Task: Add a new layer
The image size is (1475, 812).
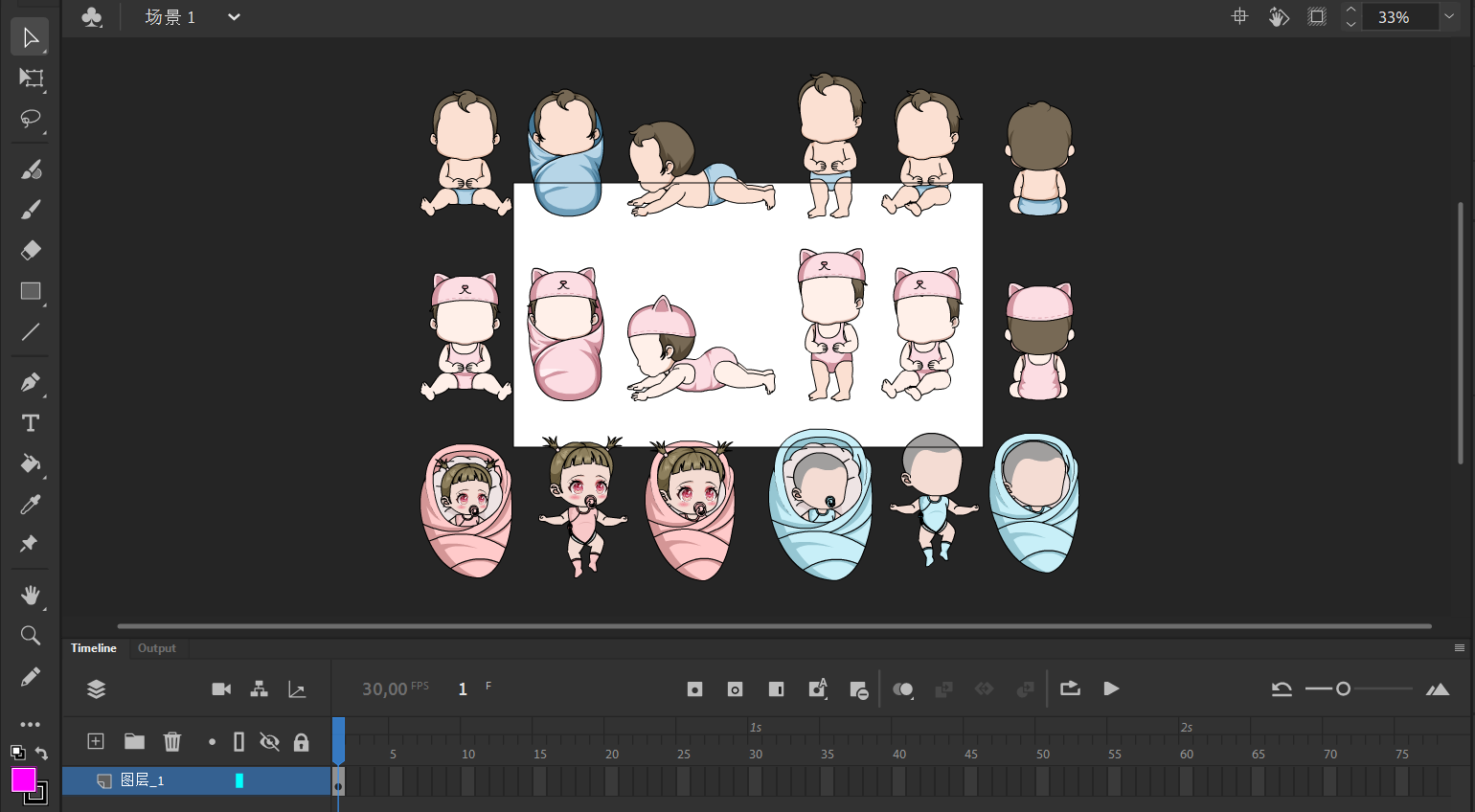Action: [96, 742]
